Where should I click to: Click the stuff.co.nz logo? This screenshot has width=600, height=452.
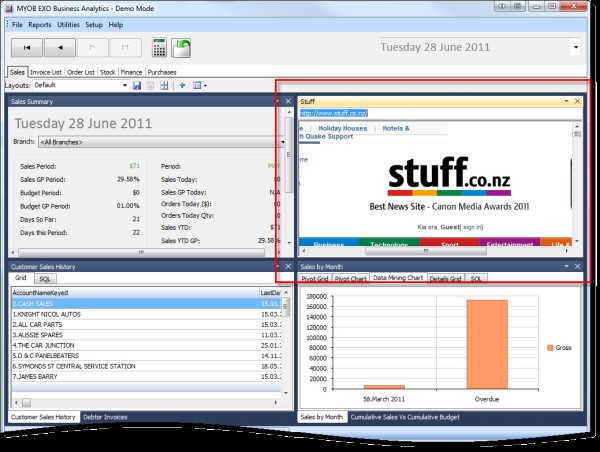tap(449, 176)
